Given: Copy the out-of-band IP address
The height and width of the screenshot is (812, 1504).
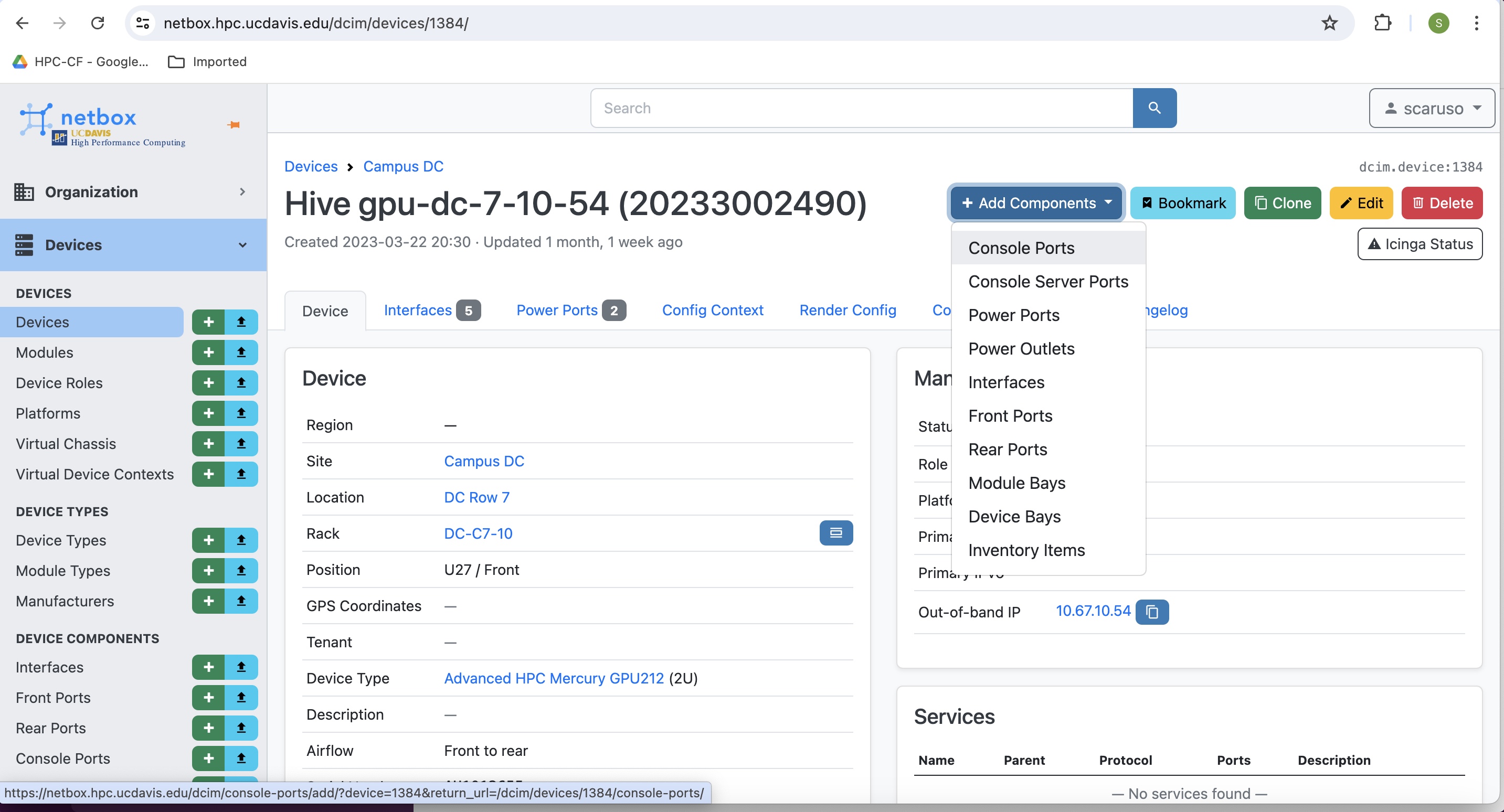Looking at the screenshot, I should click(x=1151, y=611).
